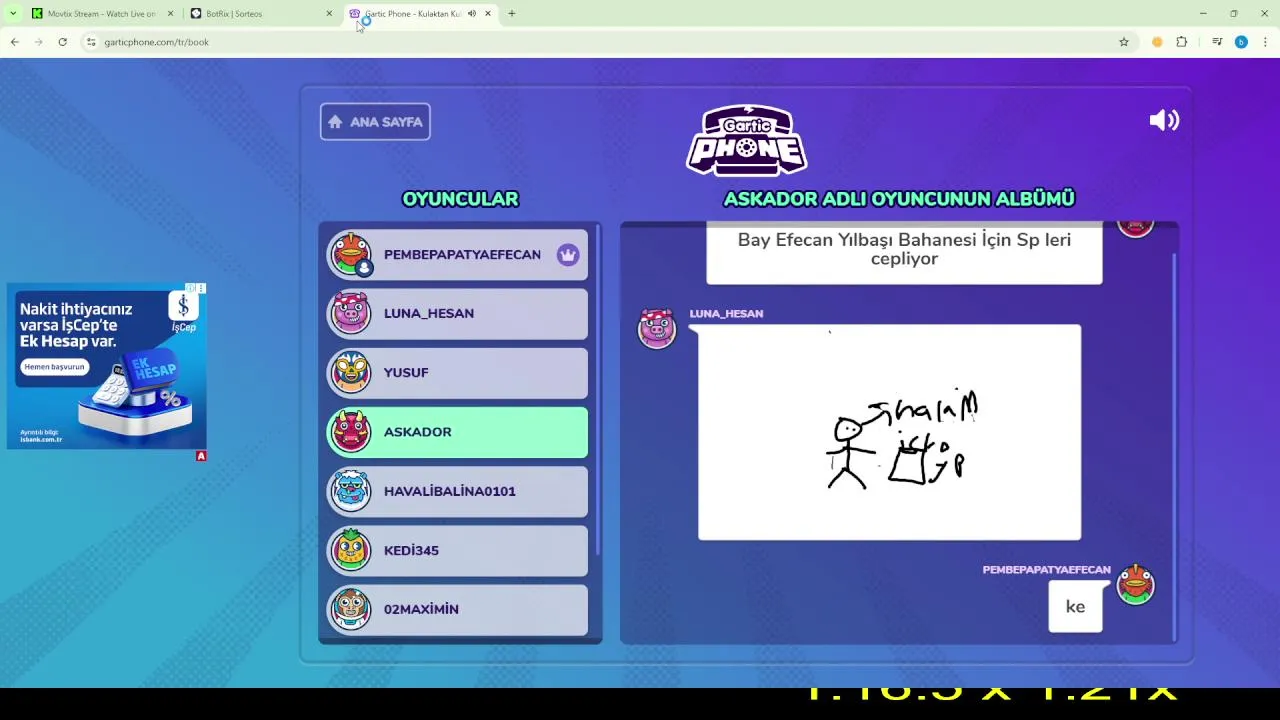
Task: Reload the current page
Action: (x=62, y=42)
